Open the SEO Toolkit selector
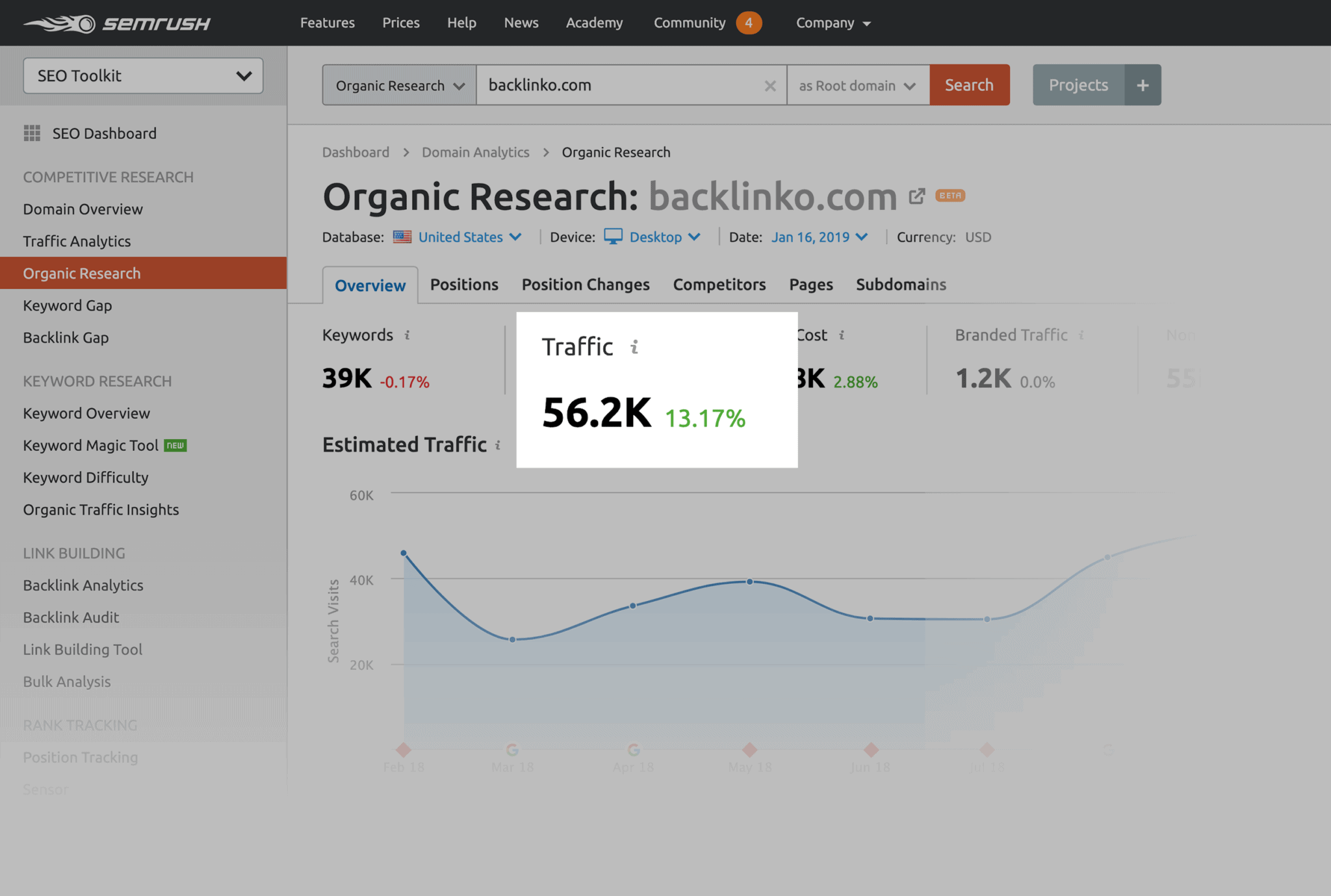The height and width of the screenshot is (896, 1331). [x=142, y=75]
